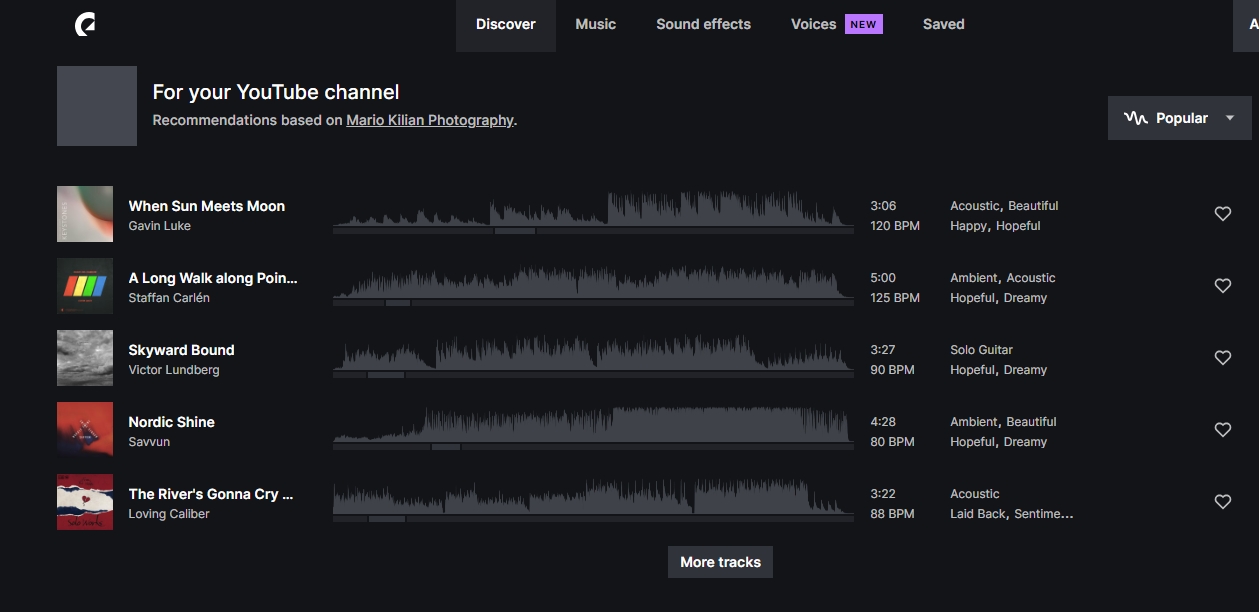The image size is (1259, 612).
Task: Click A Long Walk album cover thumbnail
Action: coord(85,286)
